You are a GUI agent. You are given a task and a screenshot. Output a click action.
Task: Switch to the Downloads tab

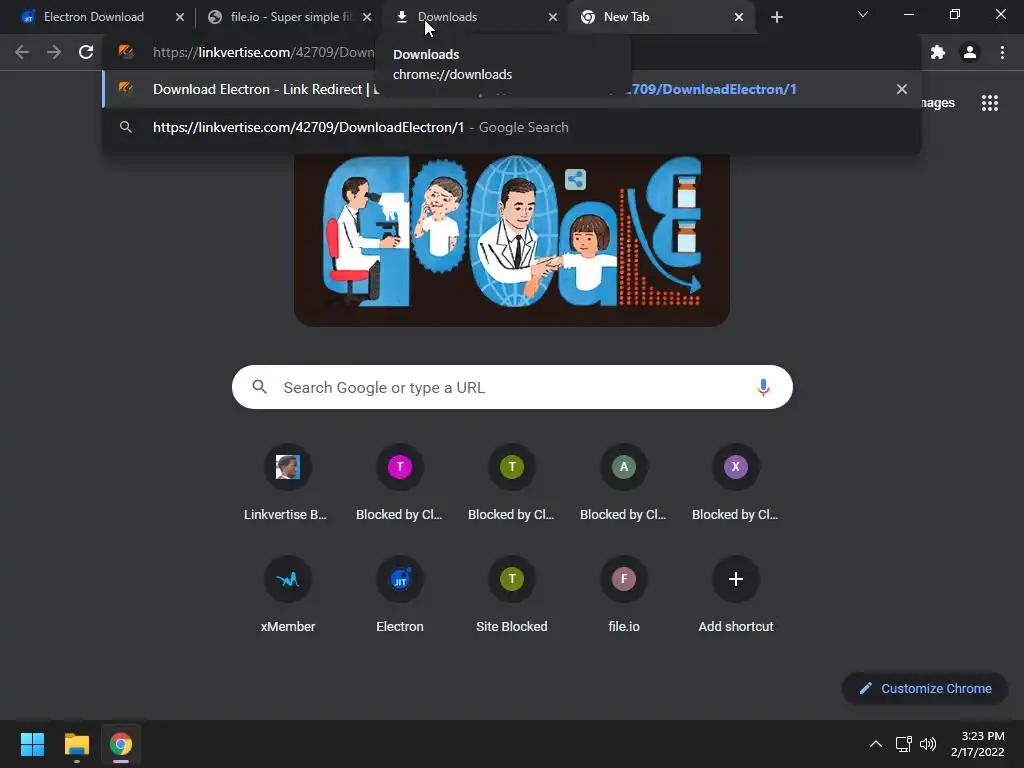pos(470,17)
